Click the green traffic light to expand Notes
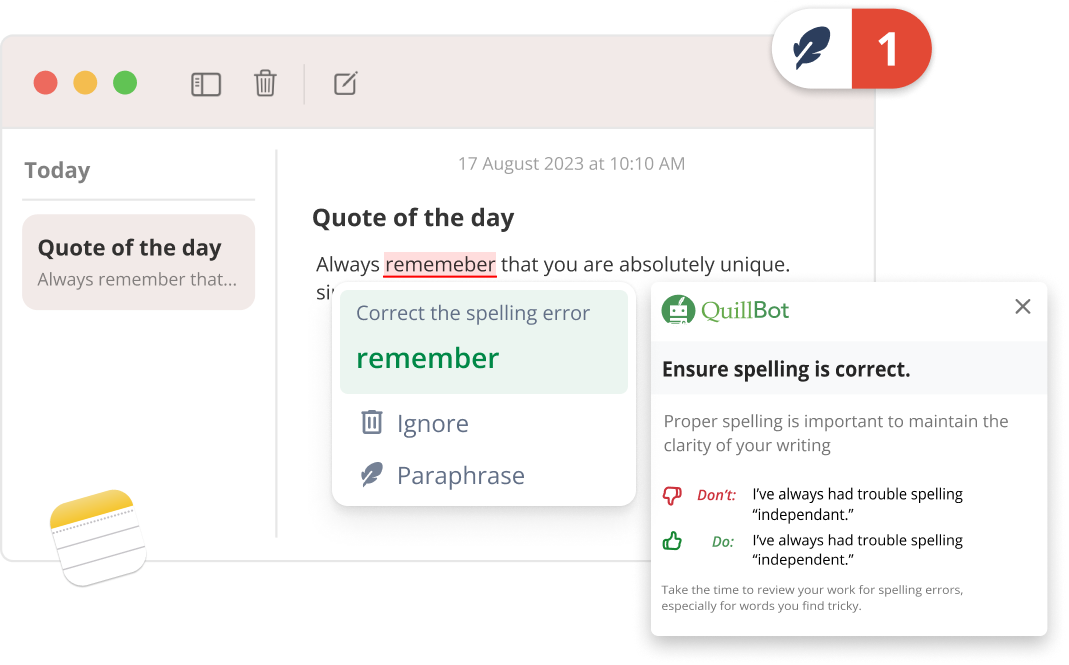The width and height of the screenshot is (1069, 665). 125,82
